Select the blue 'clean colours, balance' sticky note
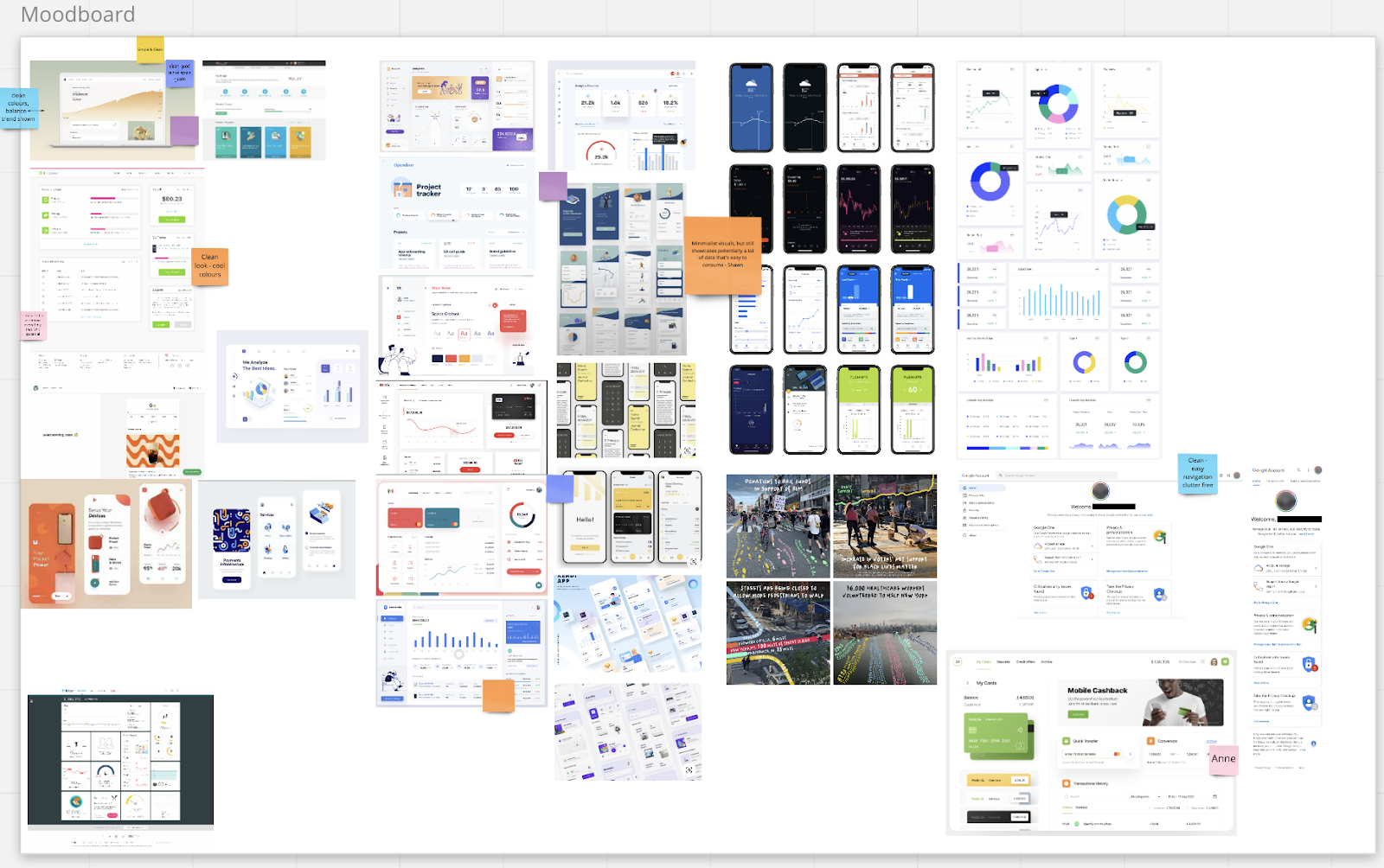This screenshot has height=868, width=1384. [x=18, y=107]
